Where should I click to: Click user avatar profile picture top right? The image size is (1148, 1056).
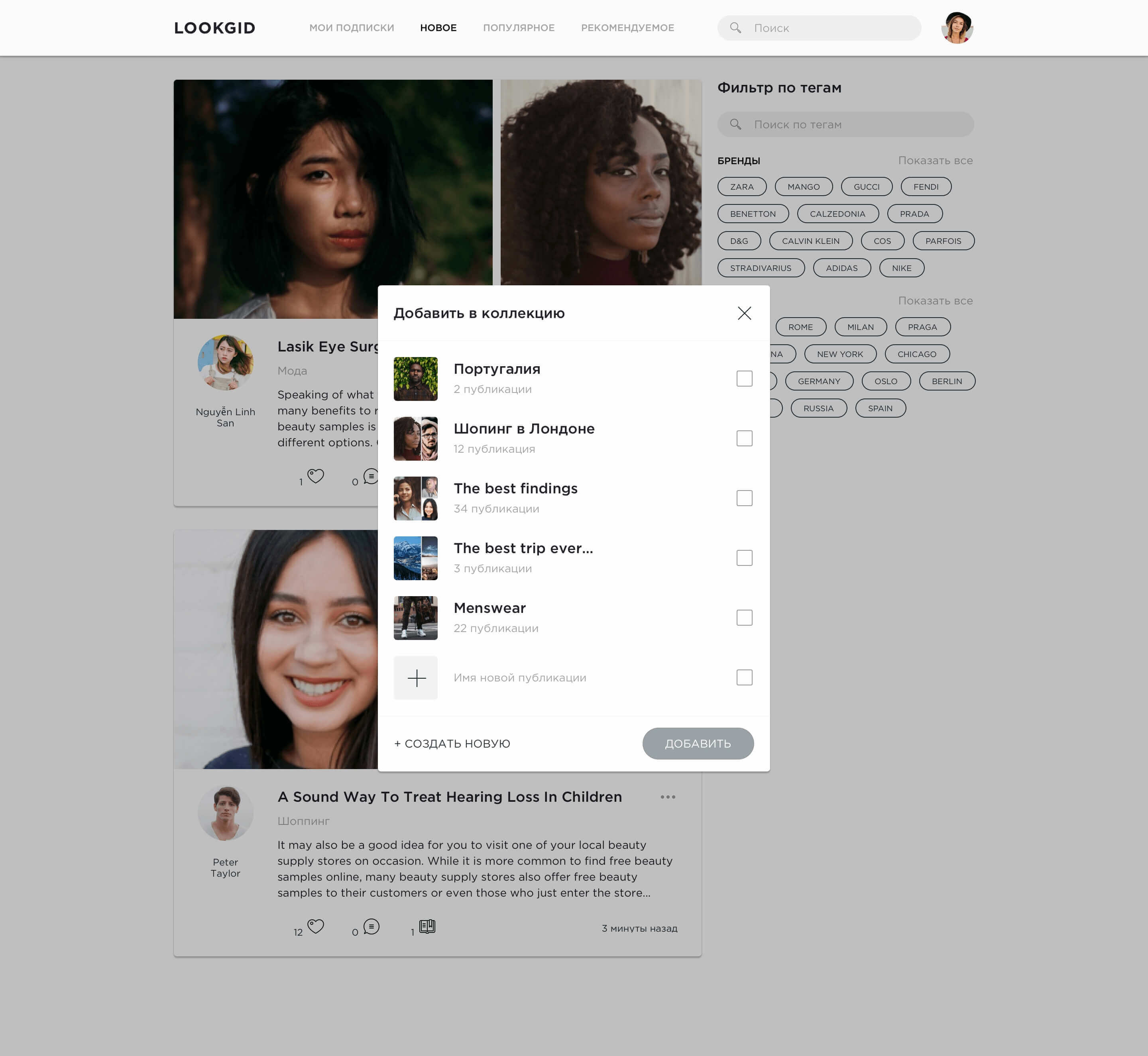click(956, 27)
